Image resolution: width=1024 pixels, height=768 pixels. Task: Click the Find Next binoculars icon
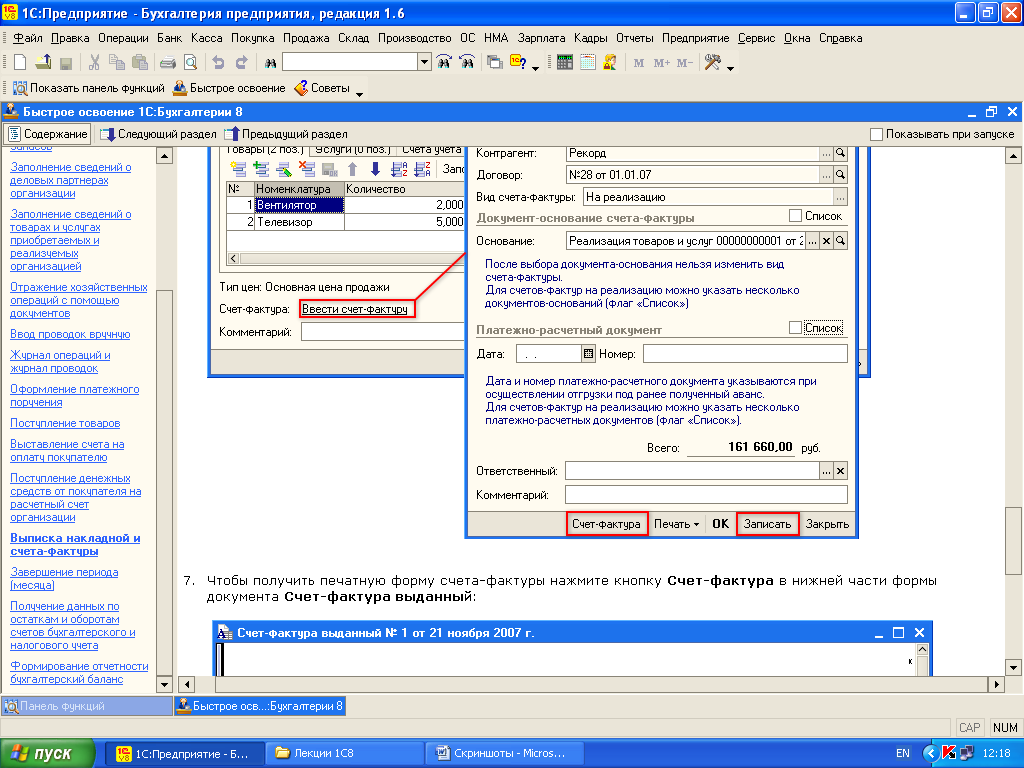point(444,63)
